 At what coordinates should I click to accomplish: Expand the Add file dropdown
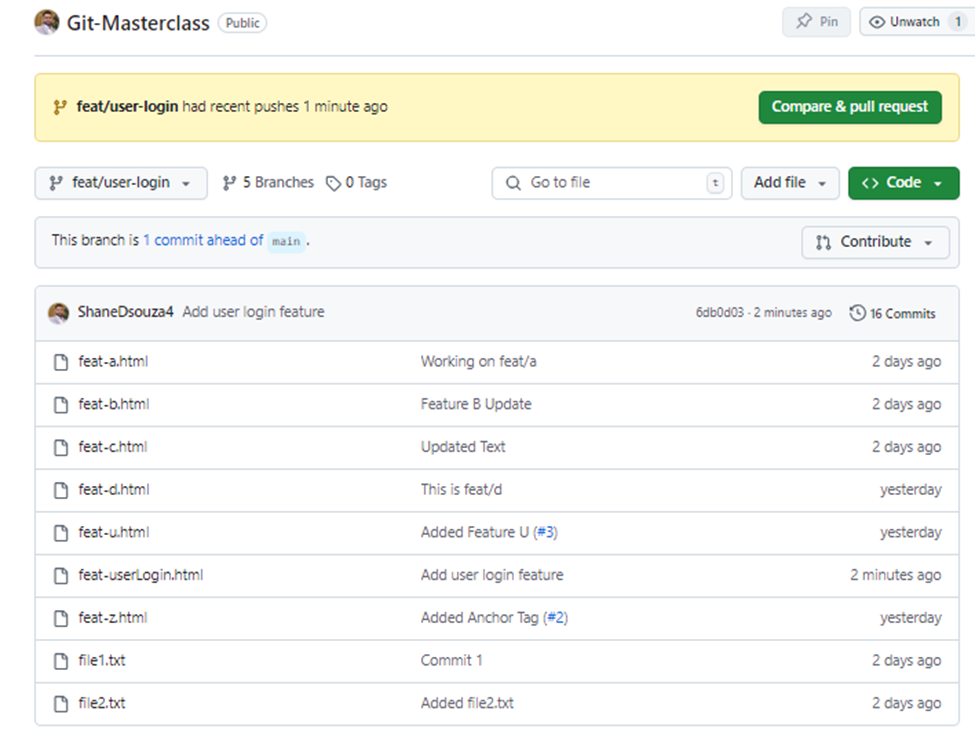[790, 183]
